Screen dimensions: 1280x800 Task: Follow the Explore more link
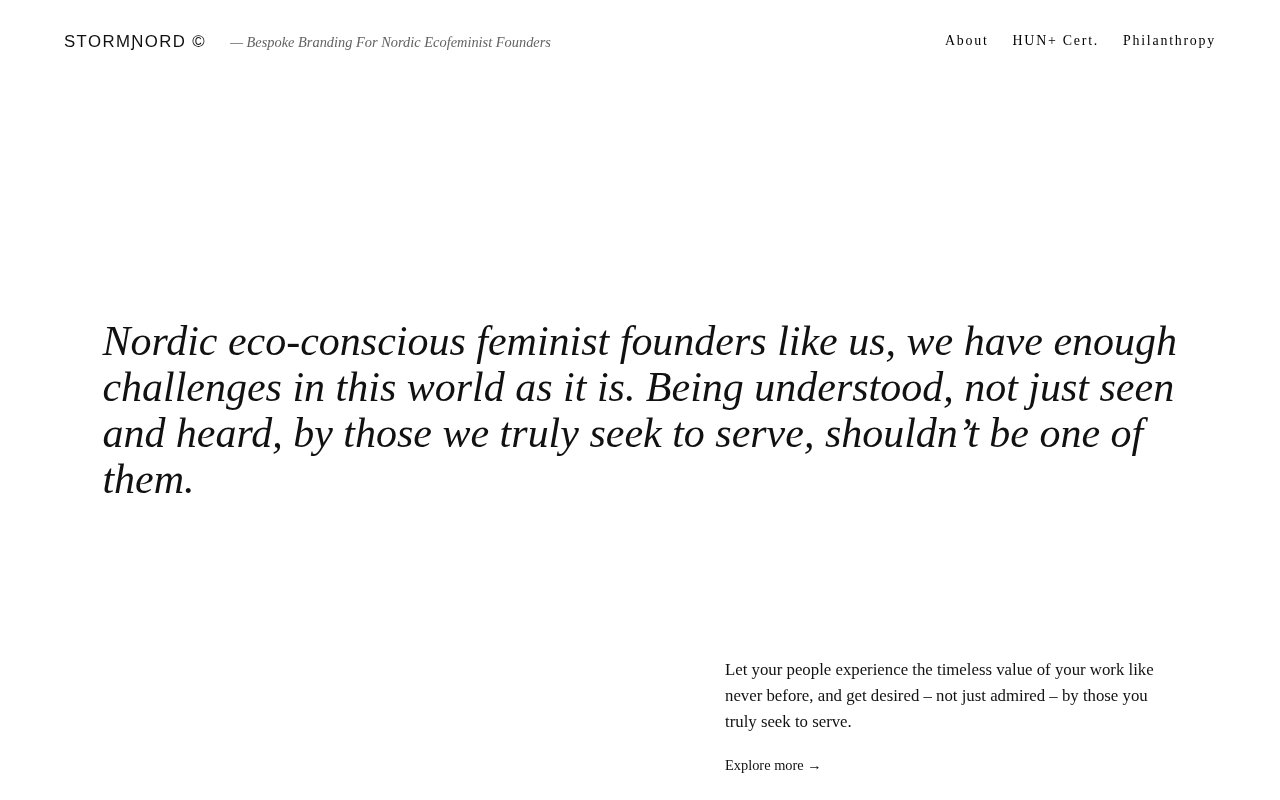764,766
